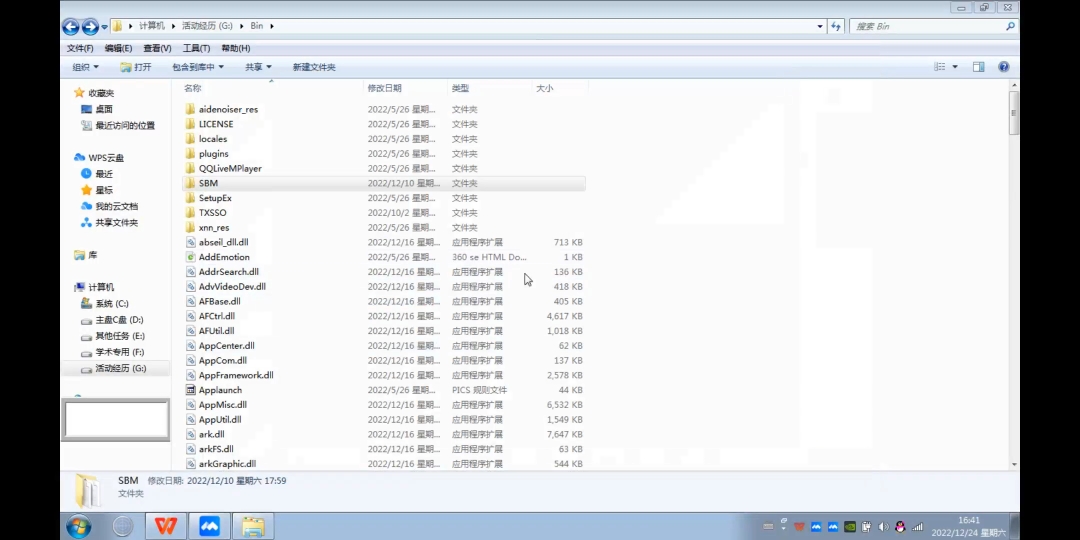Image resolution: width=1080 pixels, height=540 pixels.
Task: Select 共享文件夹 in navigation pane
Action: (x=116, y=222)
